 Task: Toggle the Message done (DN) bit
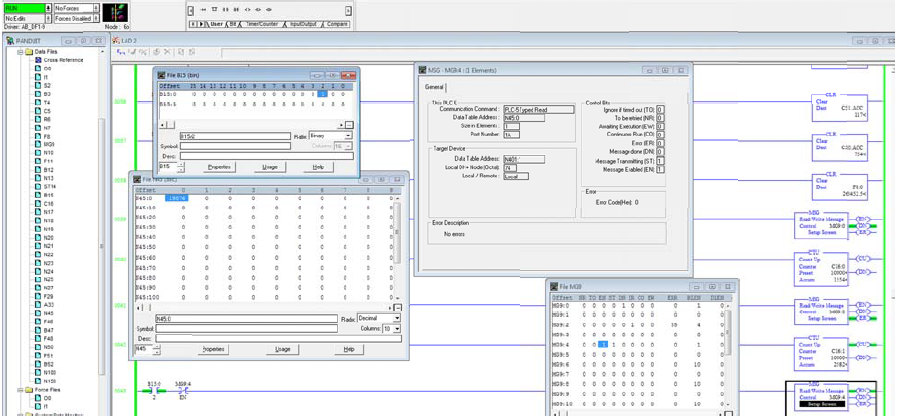coord(661,152)
